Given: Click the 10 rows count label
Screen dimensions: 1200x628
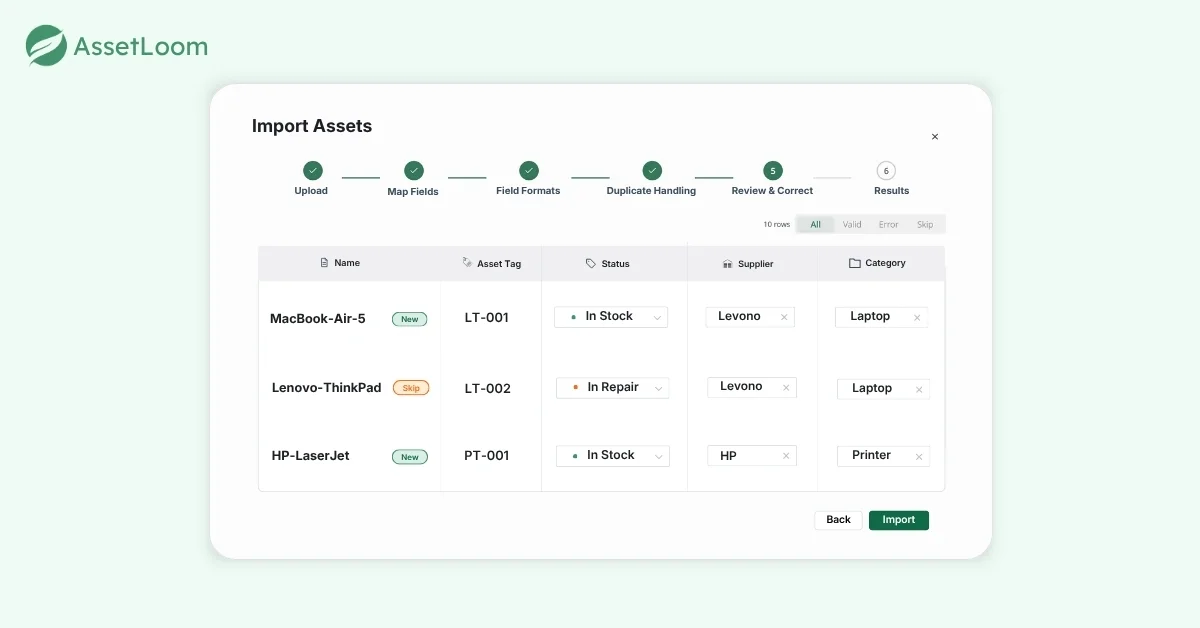Looking at the screenshot, I should click(777, 225).
